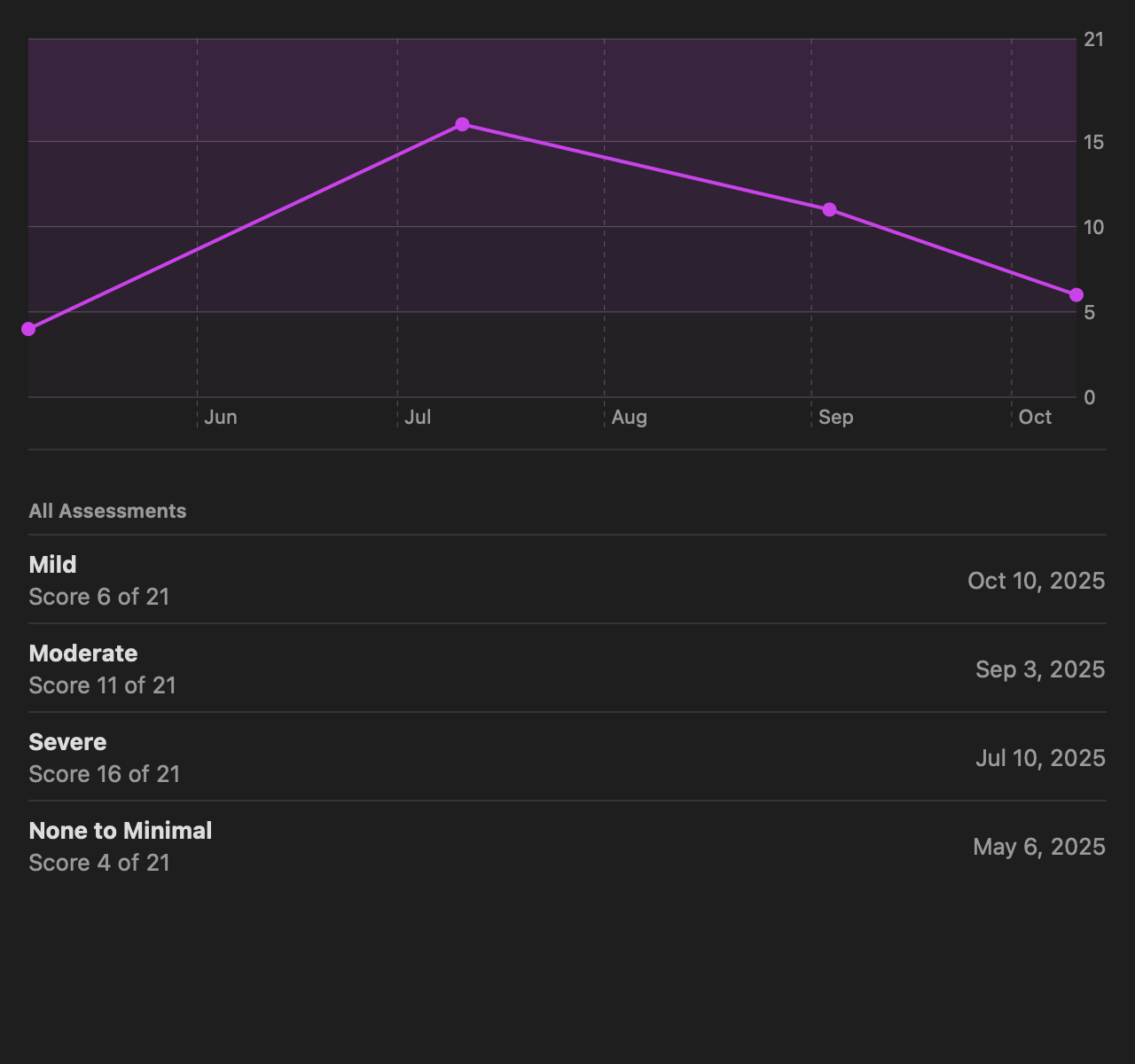This screenshot has height=1064, width=1135.
Task: Click the Jul axis label
Action: [418, 417]
